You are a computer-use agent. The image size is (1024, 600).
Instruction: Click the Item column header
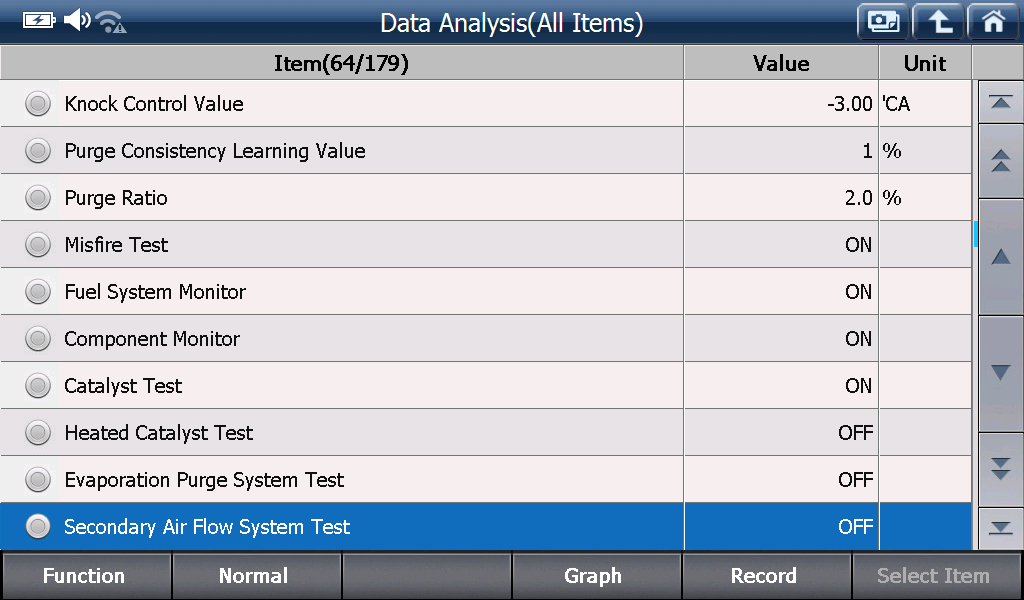[342, 63]
